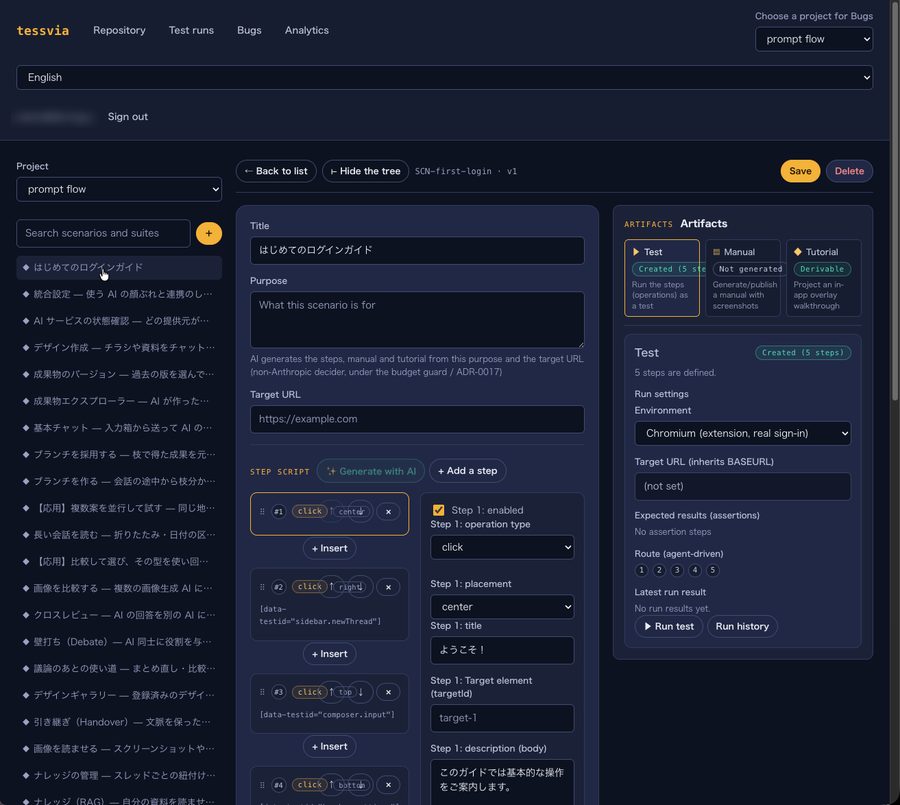900x805 pixels.
Task: Select the Manual artifact card
Action: tap(743, 278)
